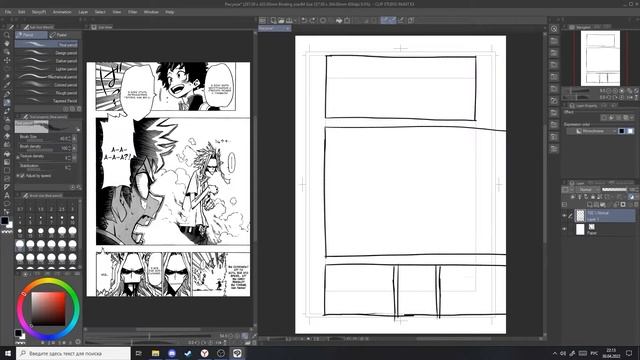Select the Pencil tool in tool palette

click(x=7, y=102)
